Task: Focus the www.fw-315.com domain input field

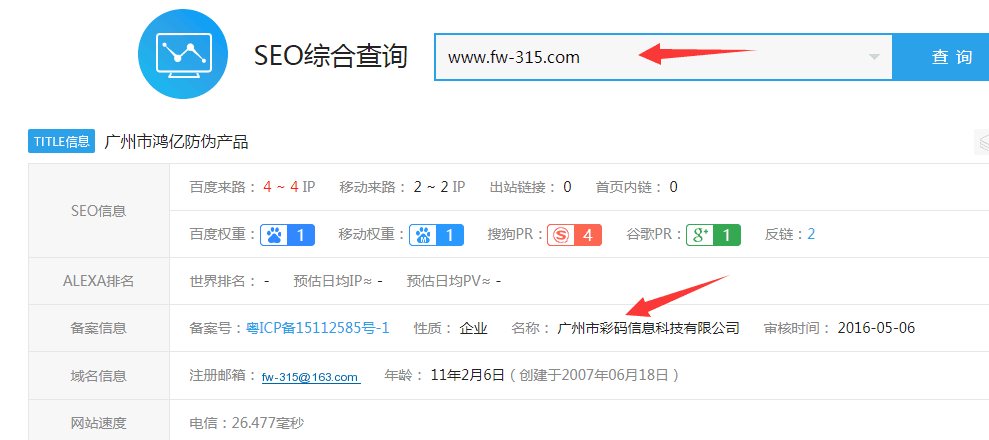Action: point(650,57)
